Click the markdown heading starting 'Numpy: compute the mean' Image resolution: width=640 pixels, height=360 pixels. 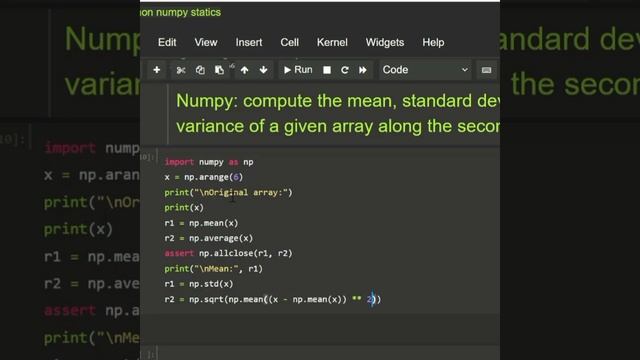tap(338, 113)
